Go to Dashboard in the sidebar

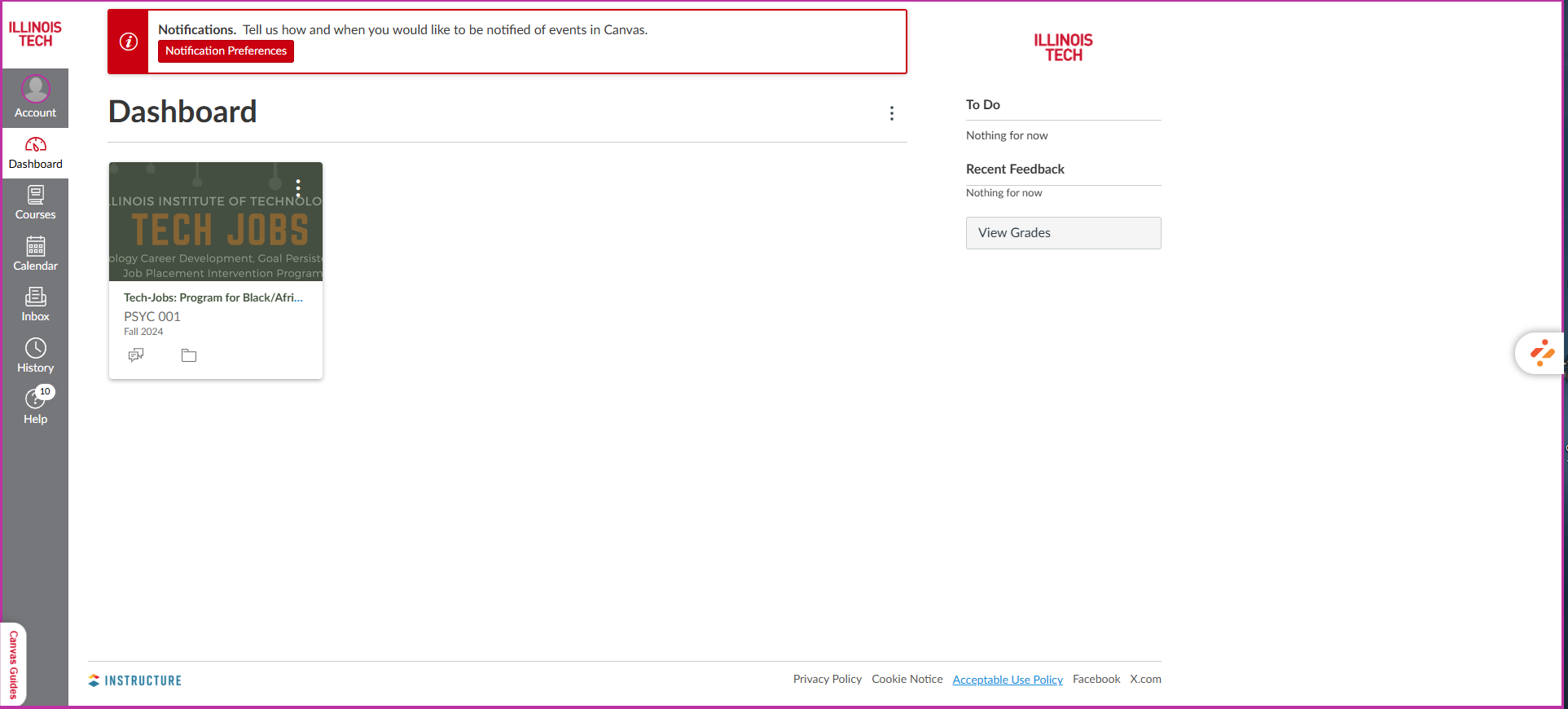point(35,153)
